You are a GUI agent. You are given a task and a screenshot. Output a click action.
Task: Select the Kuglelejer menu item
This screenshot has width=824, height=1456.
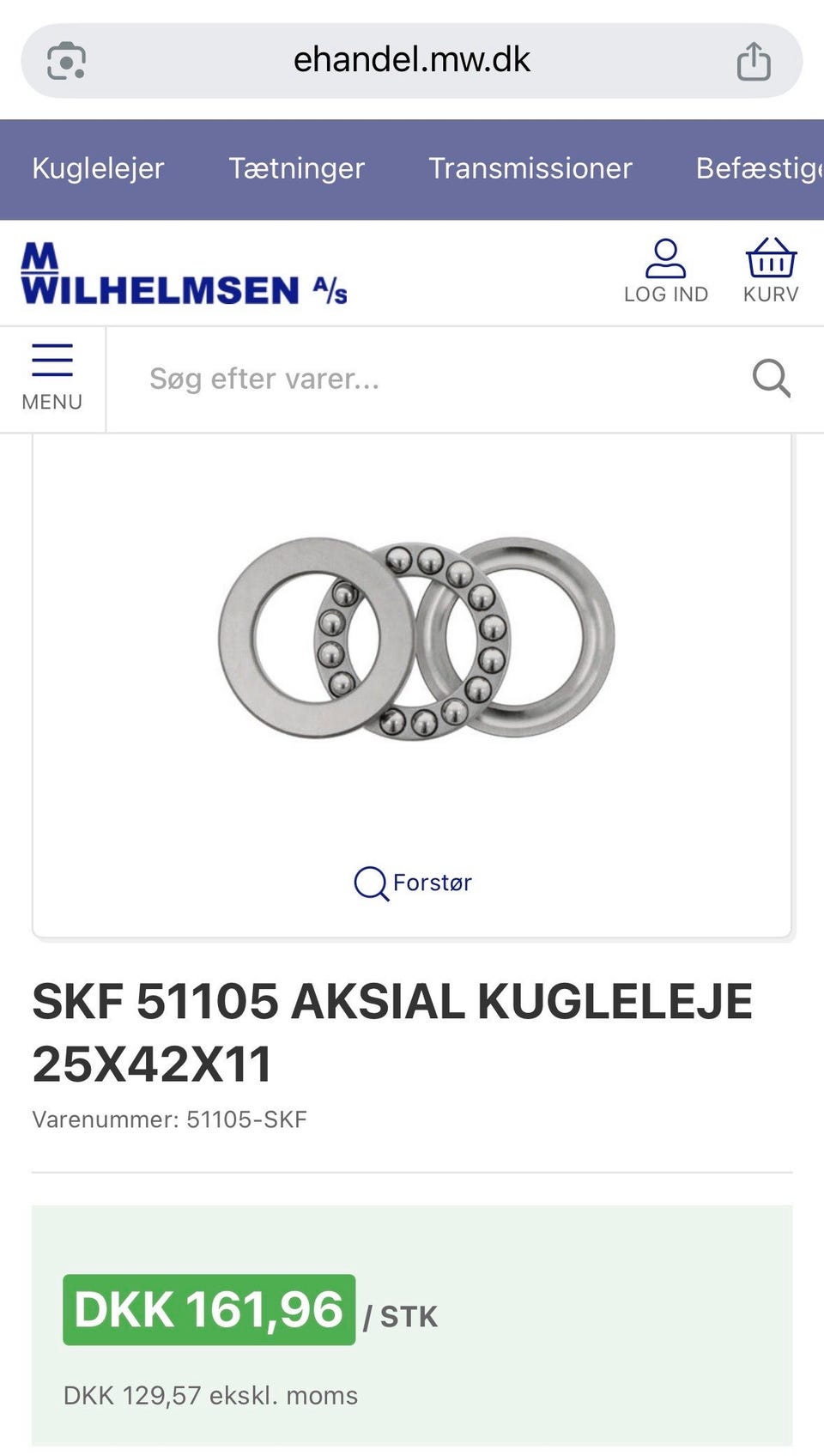tap(98, 168)
